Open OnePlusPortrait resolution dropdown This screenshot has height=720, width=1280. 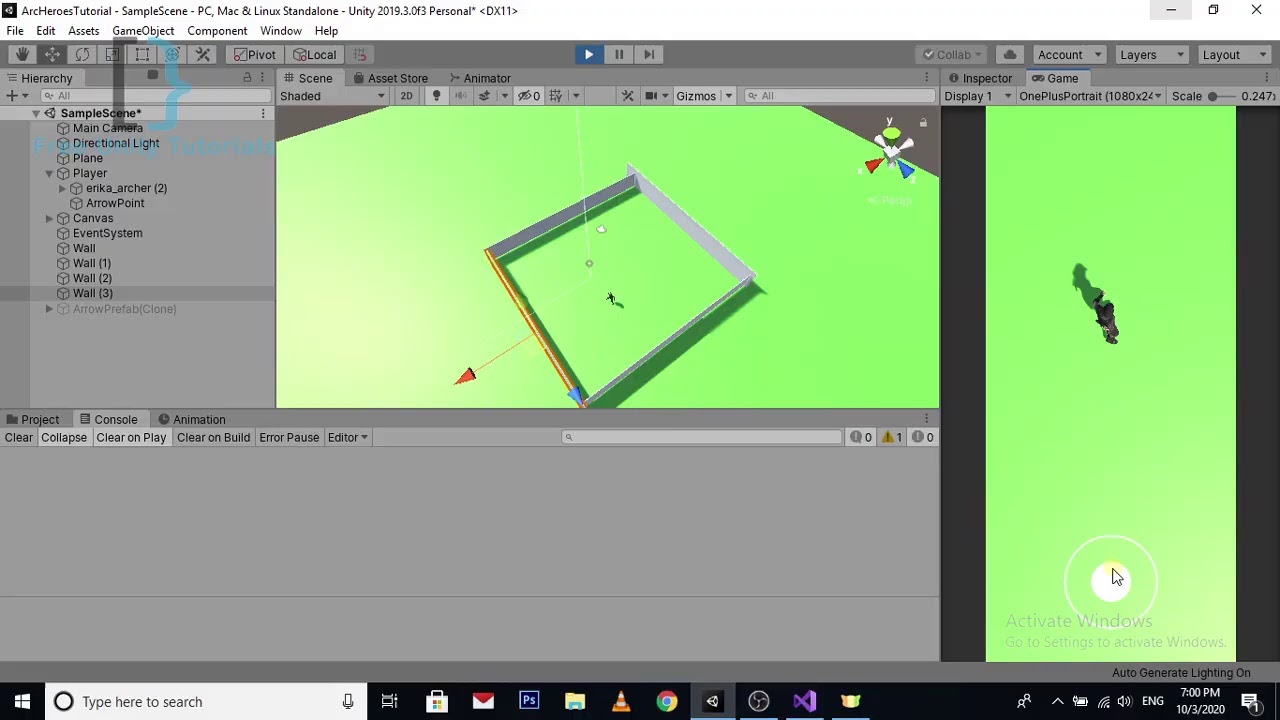coord(1090,96)
